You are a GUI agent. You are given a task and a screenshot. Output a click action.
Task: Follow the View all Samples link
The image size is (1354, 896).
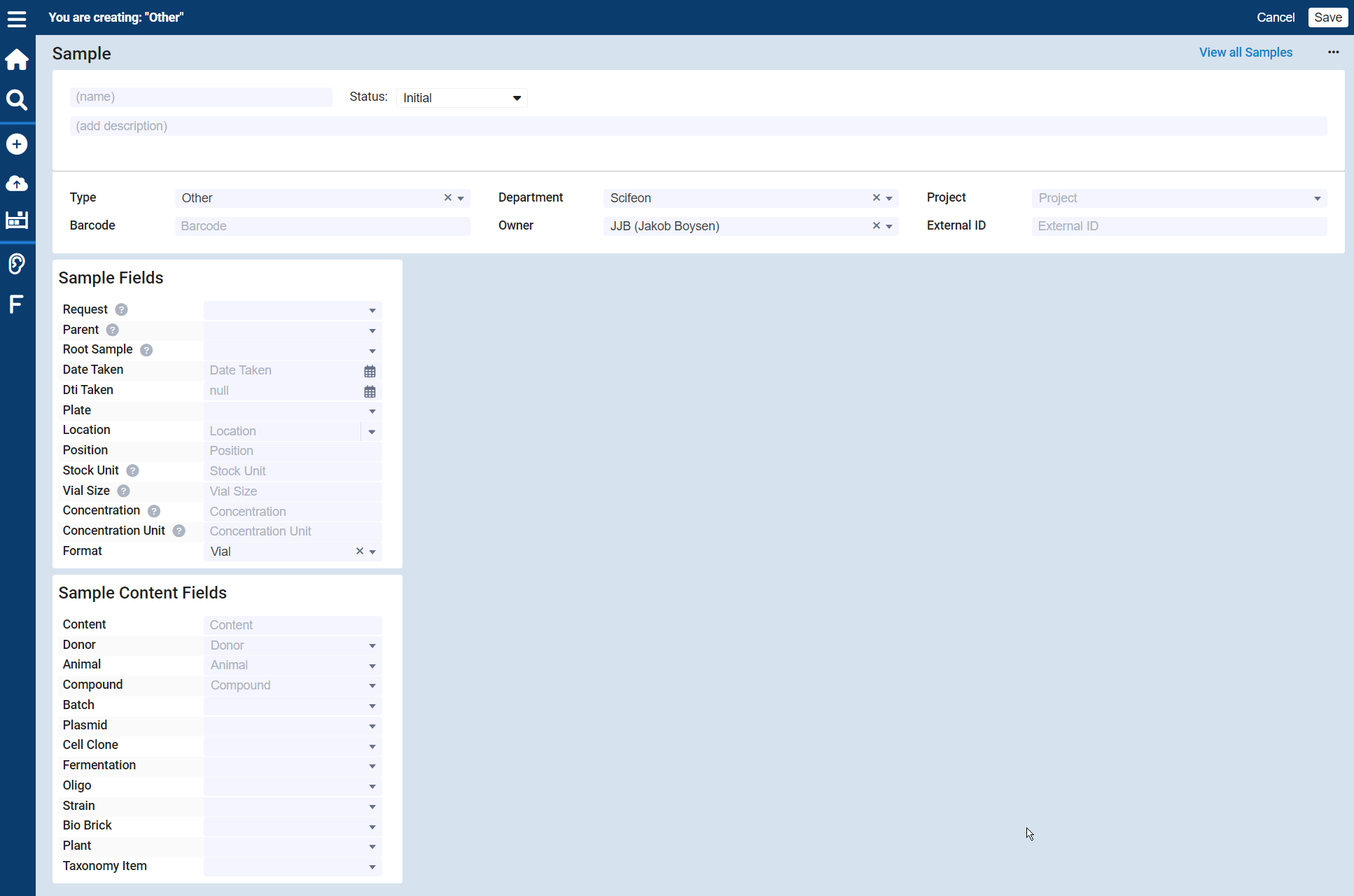[1245, 52]
